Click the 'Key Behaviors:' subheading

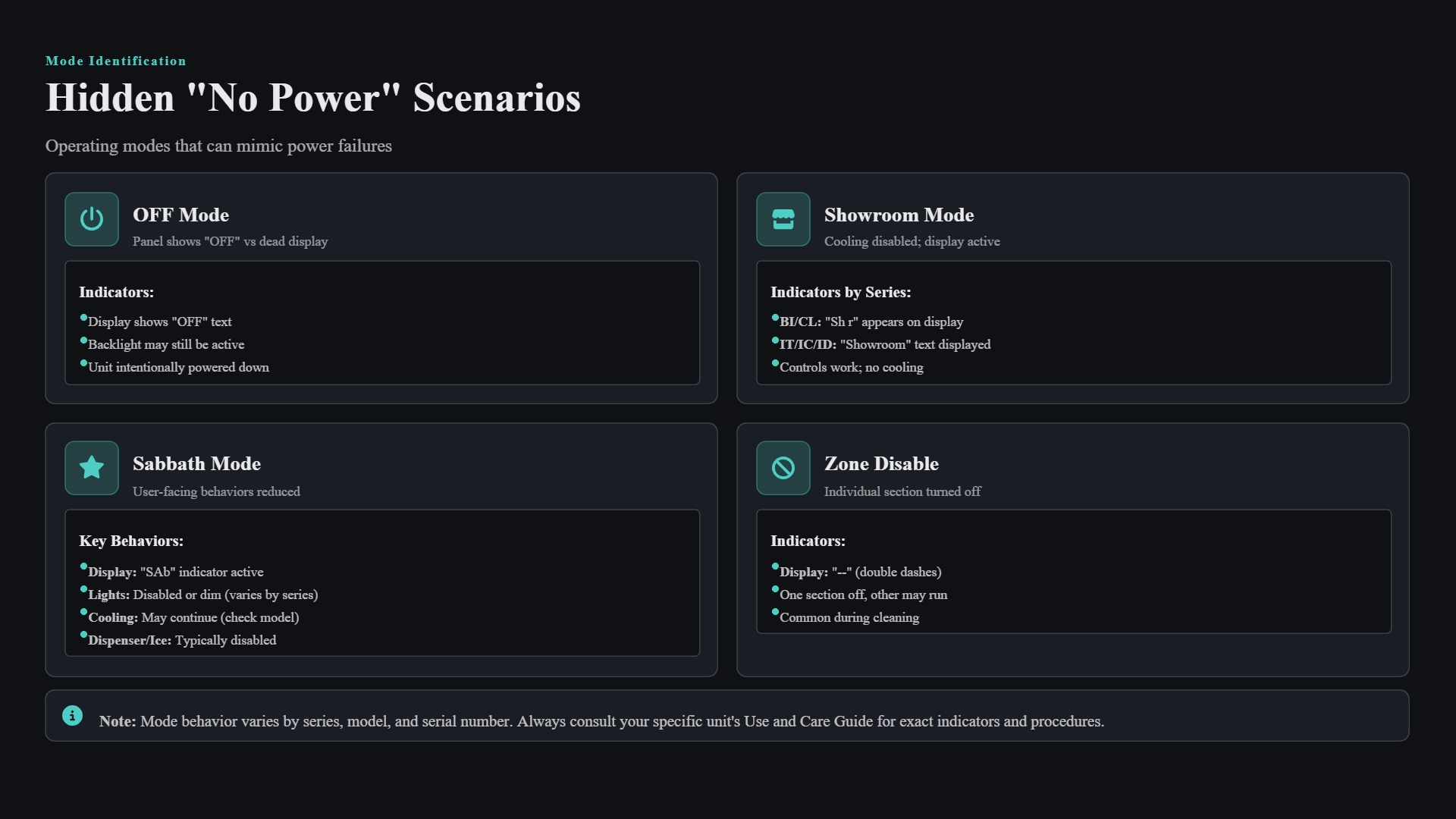tap(131, 541)
